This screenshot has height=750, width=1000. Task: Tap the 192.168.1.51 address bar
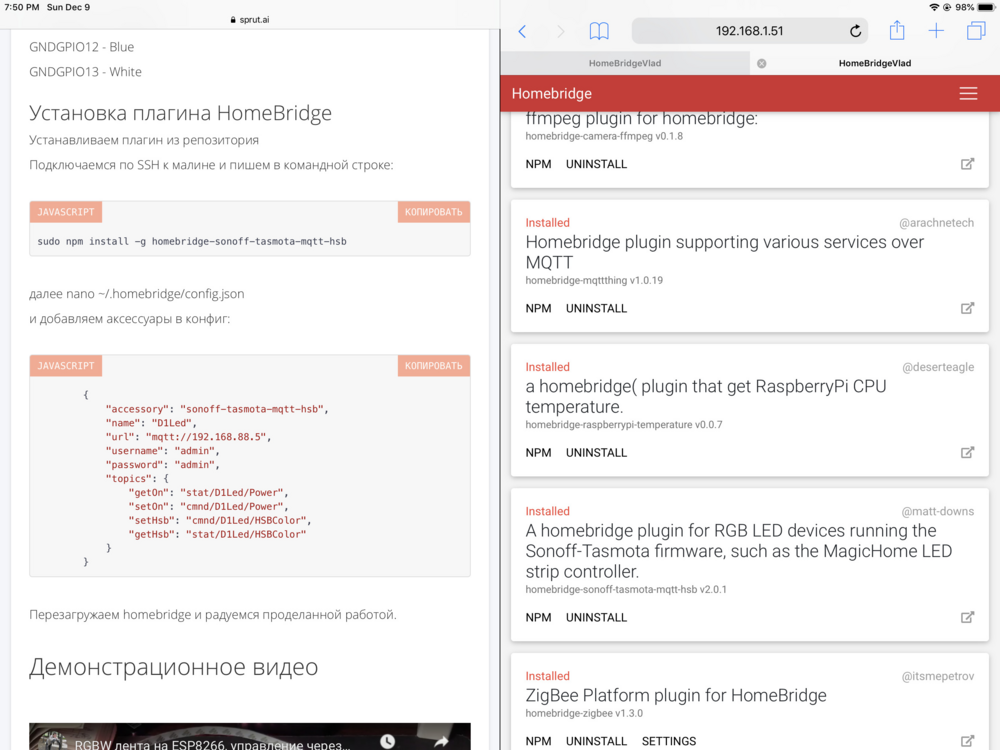point(749,31)
